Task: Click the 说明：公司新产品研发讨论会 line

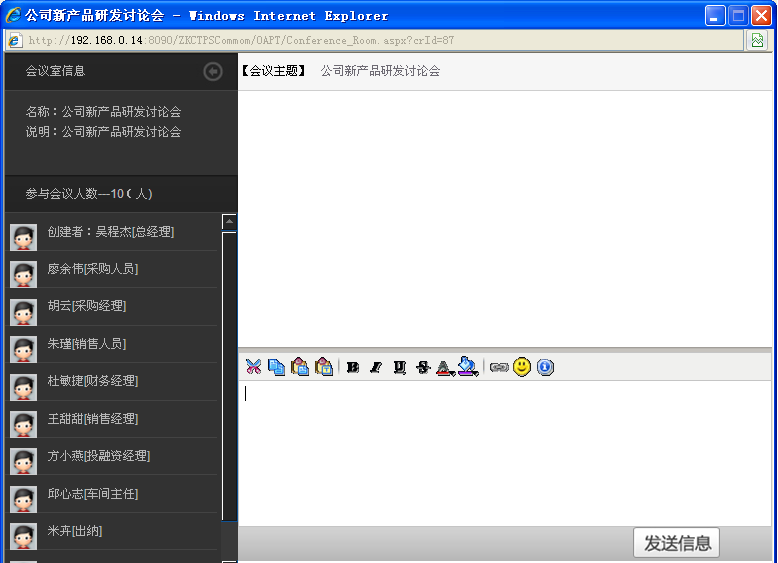Action: 103,131
